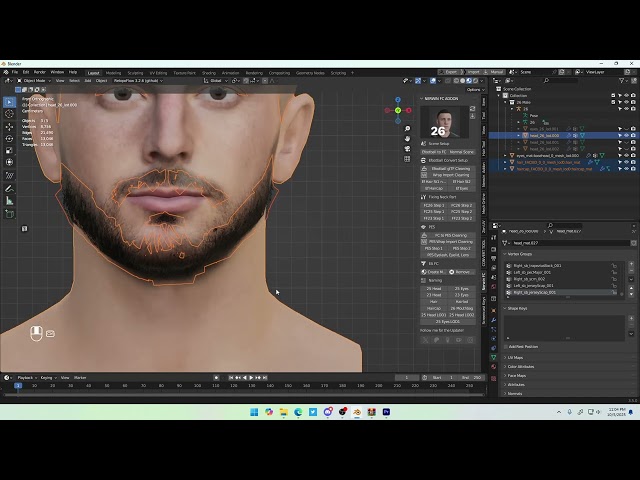The height and width of the screenshot is (480, 640).
Task: Remove vertex group with the minus button
Action: pyautogui.click(x=631, y=271)
